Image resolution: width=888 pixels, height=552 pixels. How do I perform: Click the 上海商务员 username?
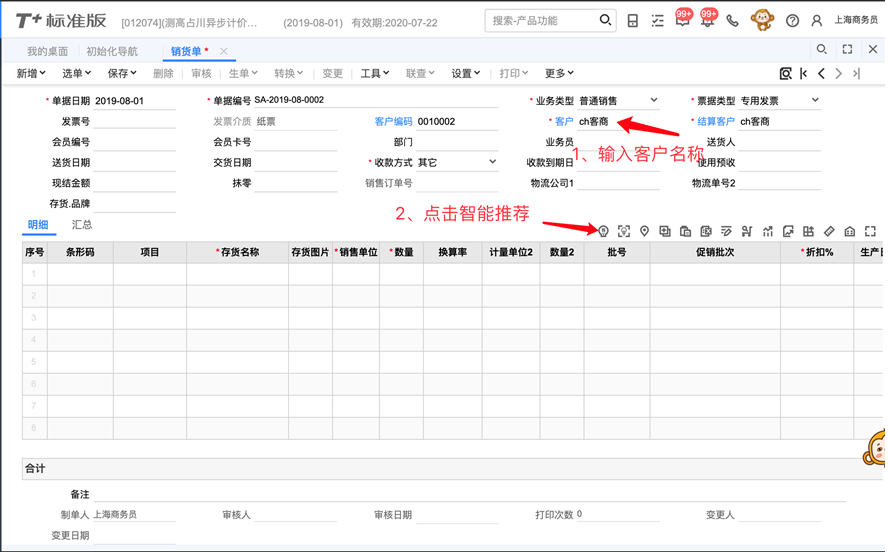[856, 20]
